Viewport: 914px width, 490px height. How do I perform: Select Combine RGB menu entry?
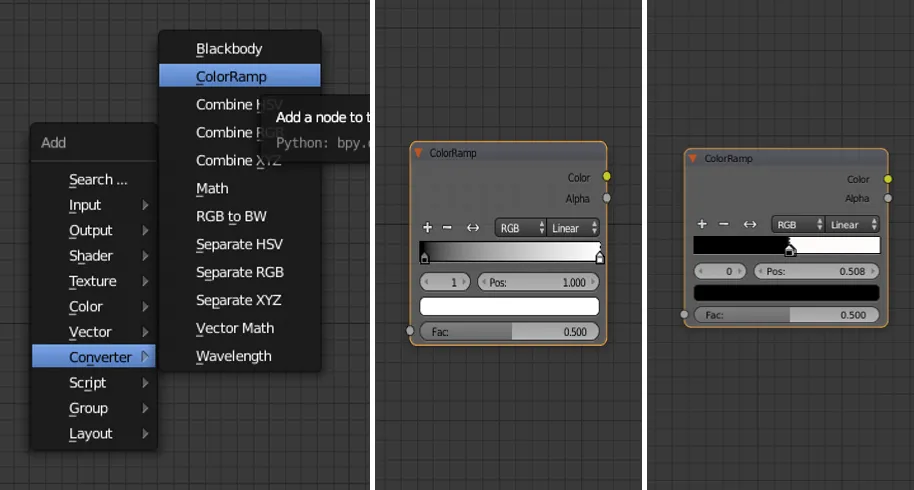(240, 132)
